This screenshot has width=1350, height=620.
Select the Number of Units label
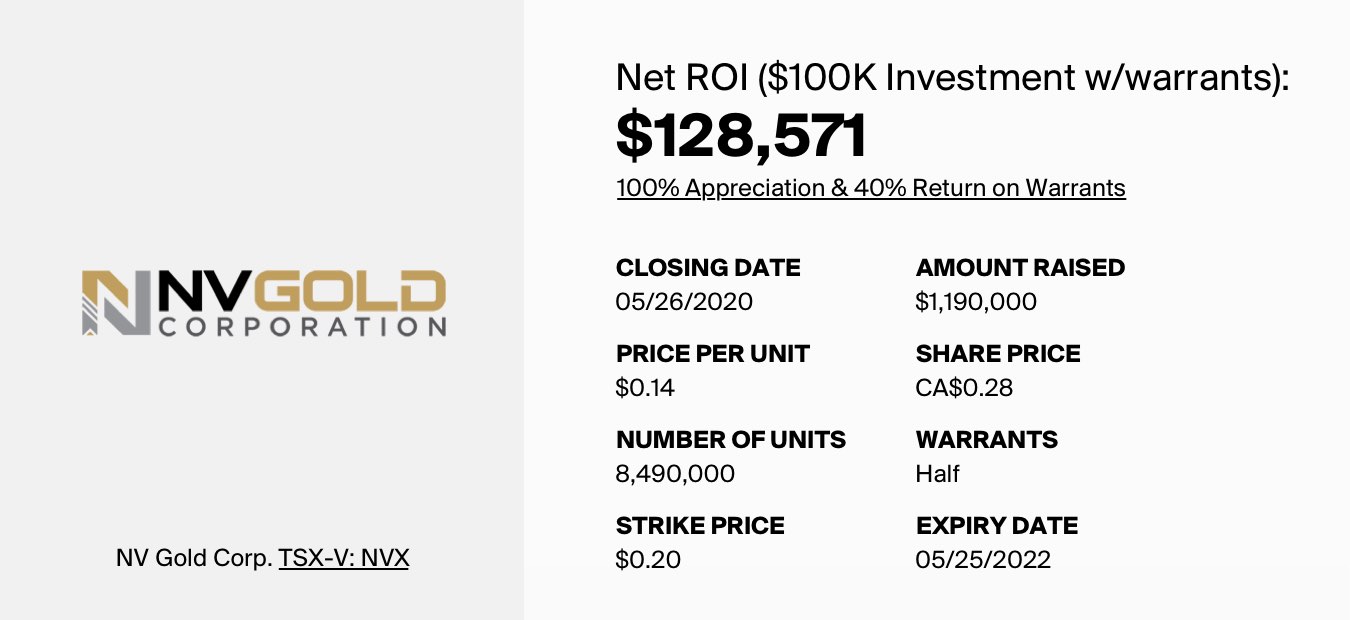[731, 440]
